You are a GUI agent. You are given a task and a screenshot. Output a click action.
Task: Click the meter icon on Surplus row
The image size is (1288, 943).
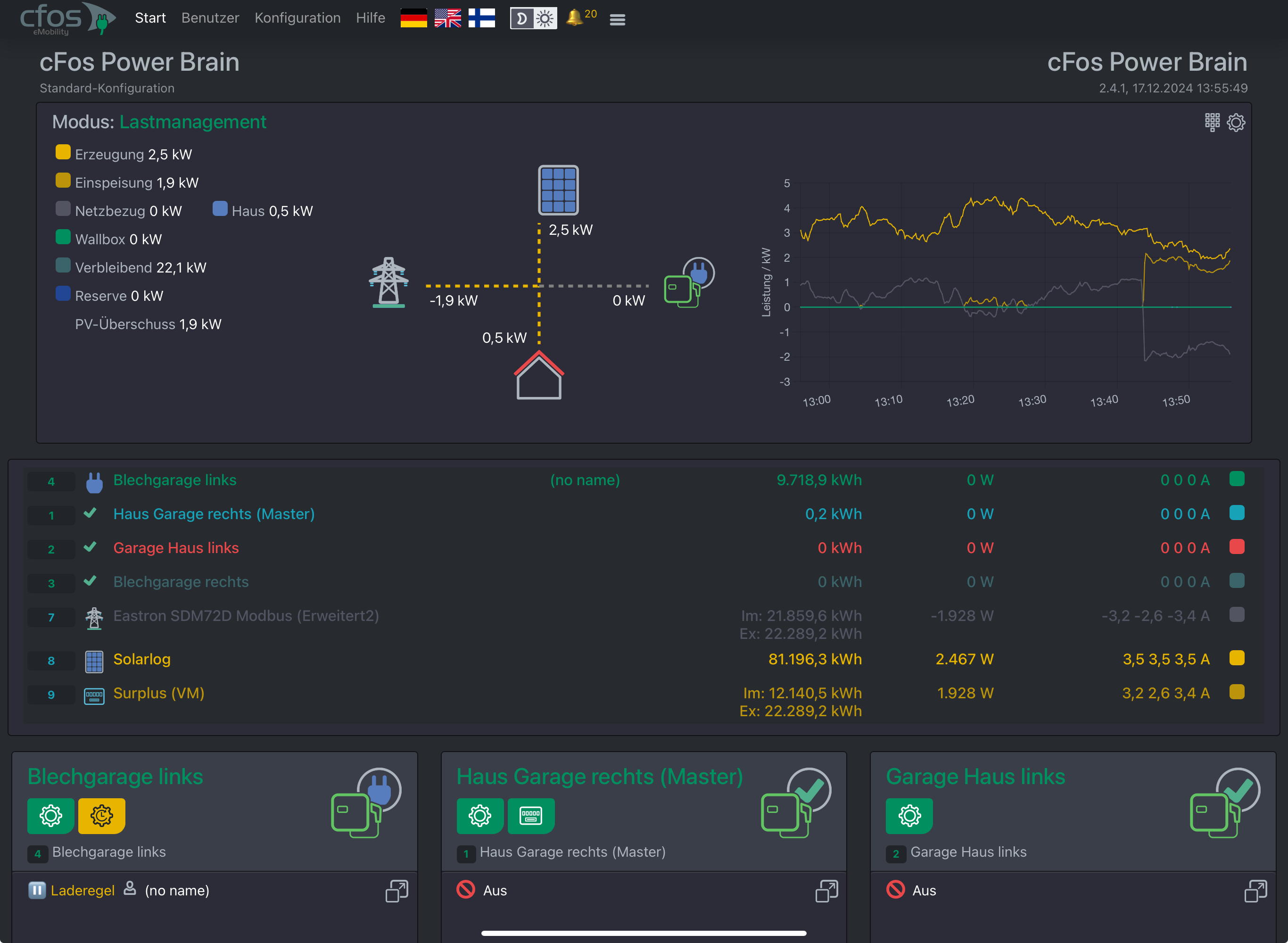pos(94,696)
